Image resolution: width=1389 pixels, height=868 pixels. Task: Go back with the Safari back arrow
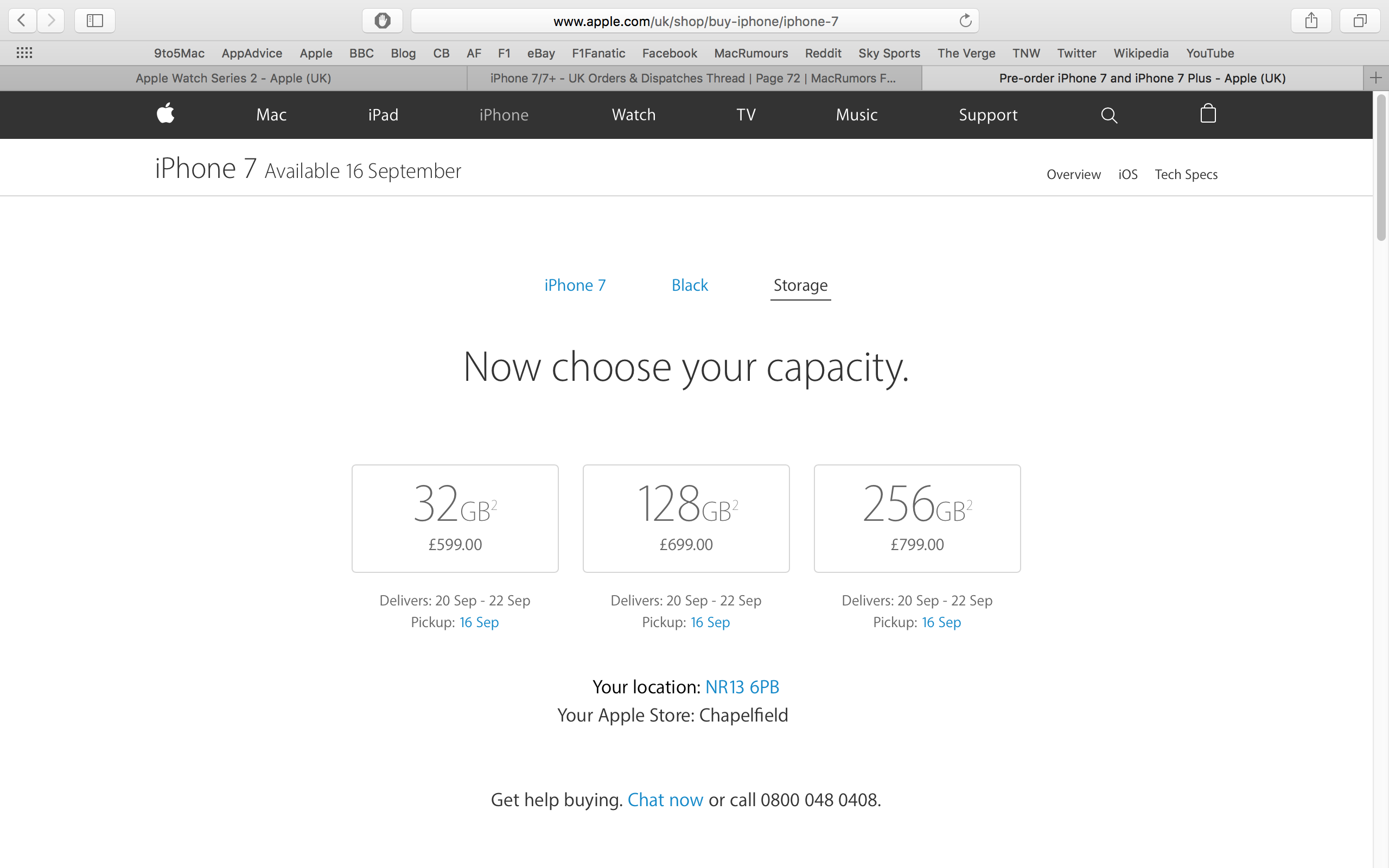click(22, 21)
